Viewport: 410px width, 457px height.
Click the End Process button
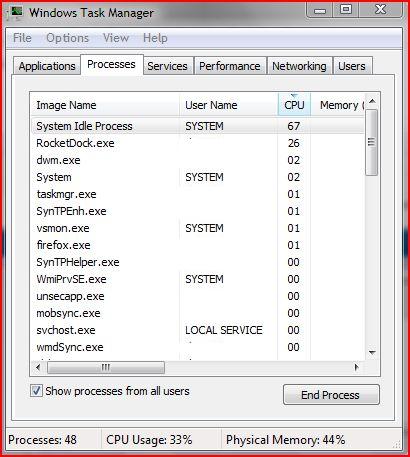(x=331, y=395)
